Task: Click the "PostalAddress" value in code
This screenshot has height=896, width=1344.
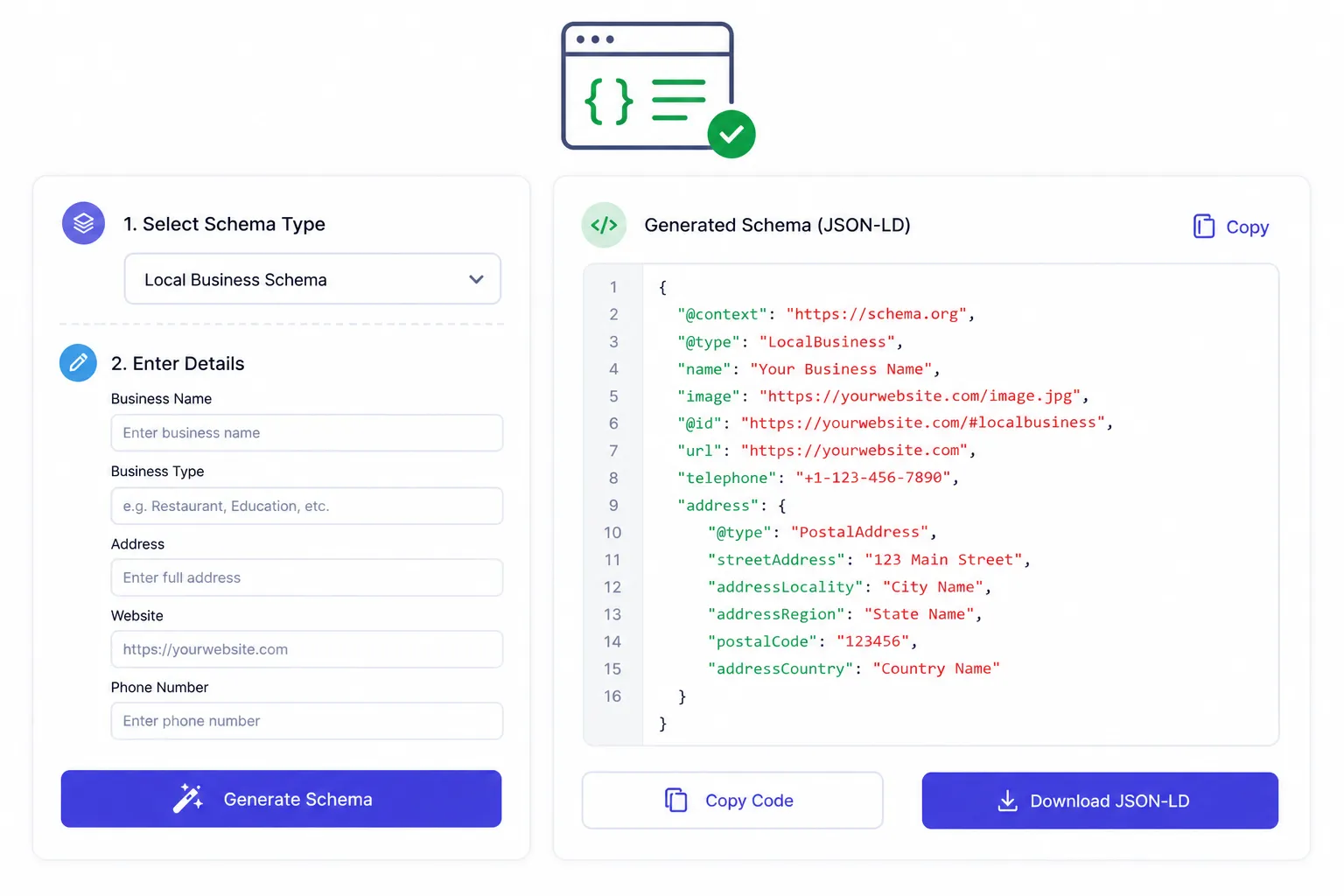Action: [x=860, y=532]
